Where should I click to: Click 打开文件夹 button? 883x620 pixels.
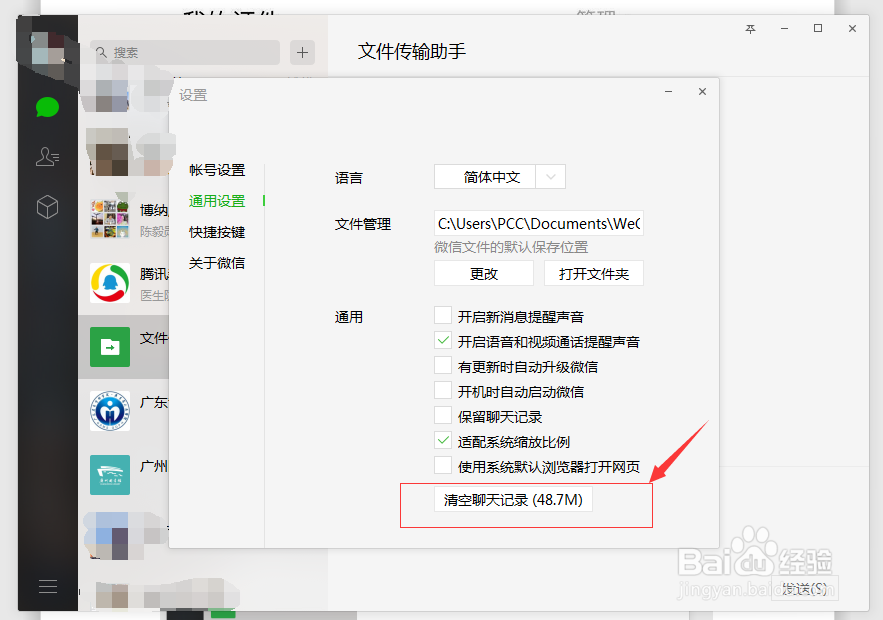click(x=594, y=273)
